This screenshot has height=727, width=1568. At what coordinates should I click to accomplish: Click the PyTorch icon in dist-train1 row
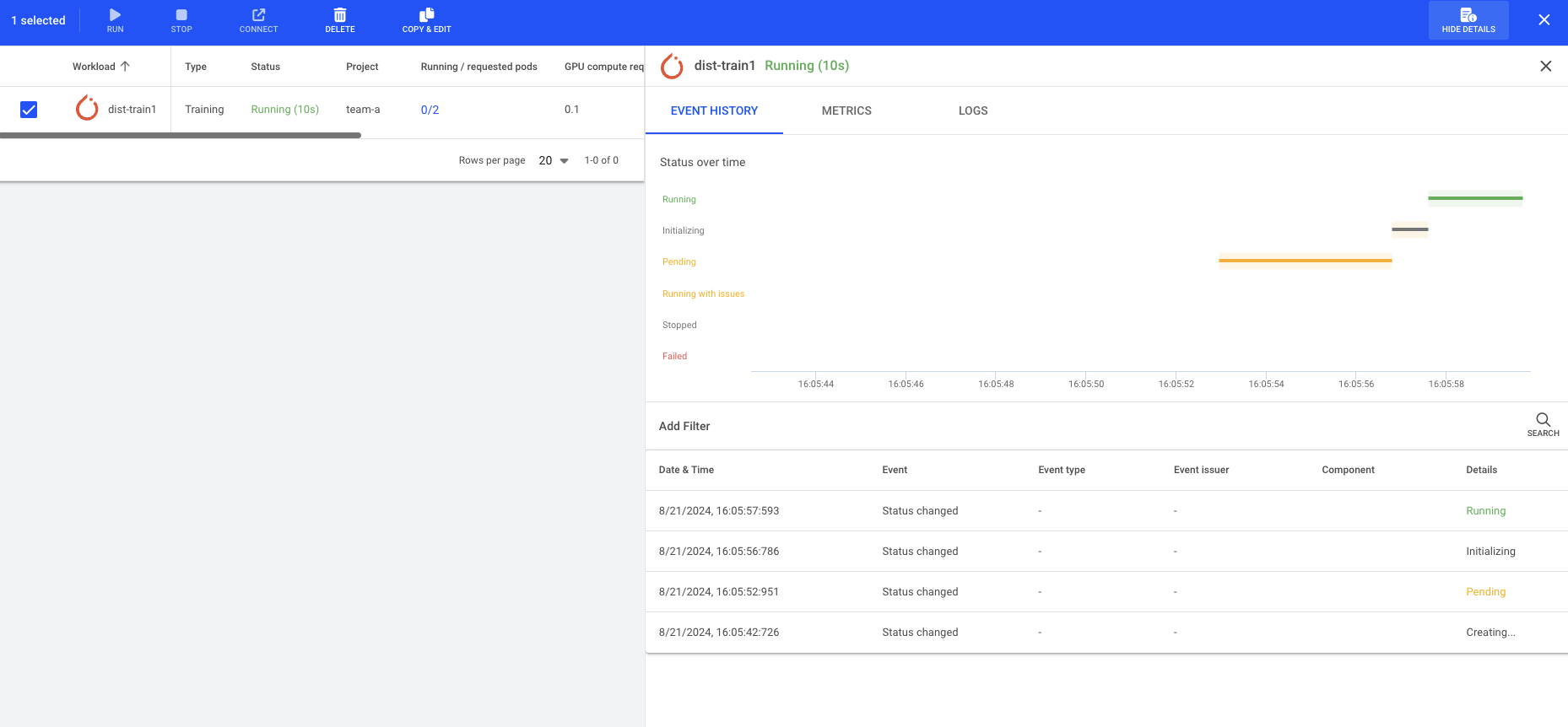pyautogui.click(x=87, y=109)
